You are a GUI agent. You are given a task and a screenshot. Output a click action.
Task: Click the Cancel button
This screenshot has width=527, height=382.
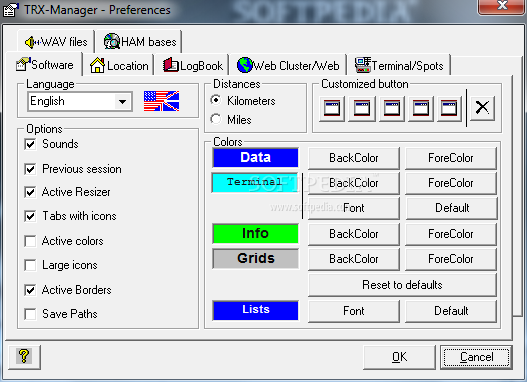476,357
